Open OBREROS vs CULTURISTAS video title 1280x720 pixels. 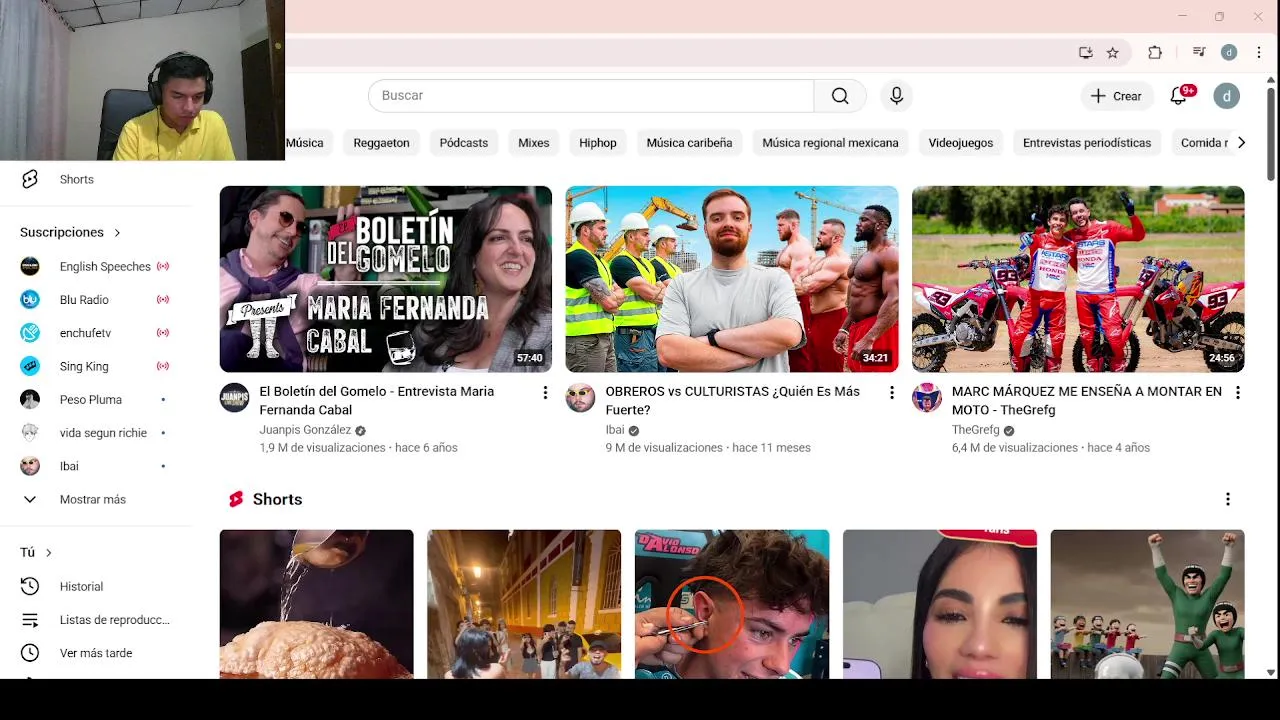point(733,400)
